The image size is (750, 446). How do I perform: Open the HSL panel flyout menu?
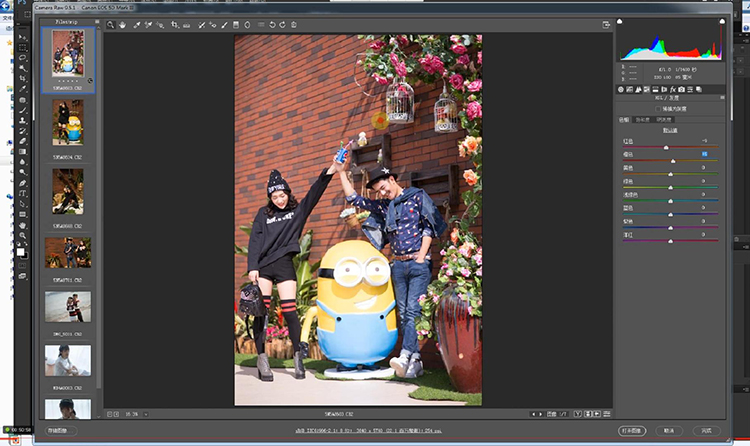click(x=722, y=98)
